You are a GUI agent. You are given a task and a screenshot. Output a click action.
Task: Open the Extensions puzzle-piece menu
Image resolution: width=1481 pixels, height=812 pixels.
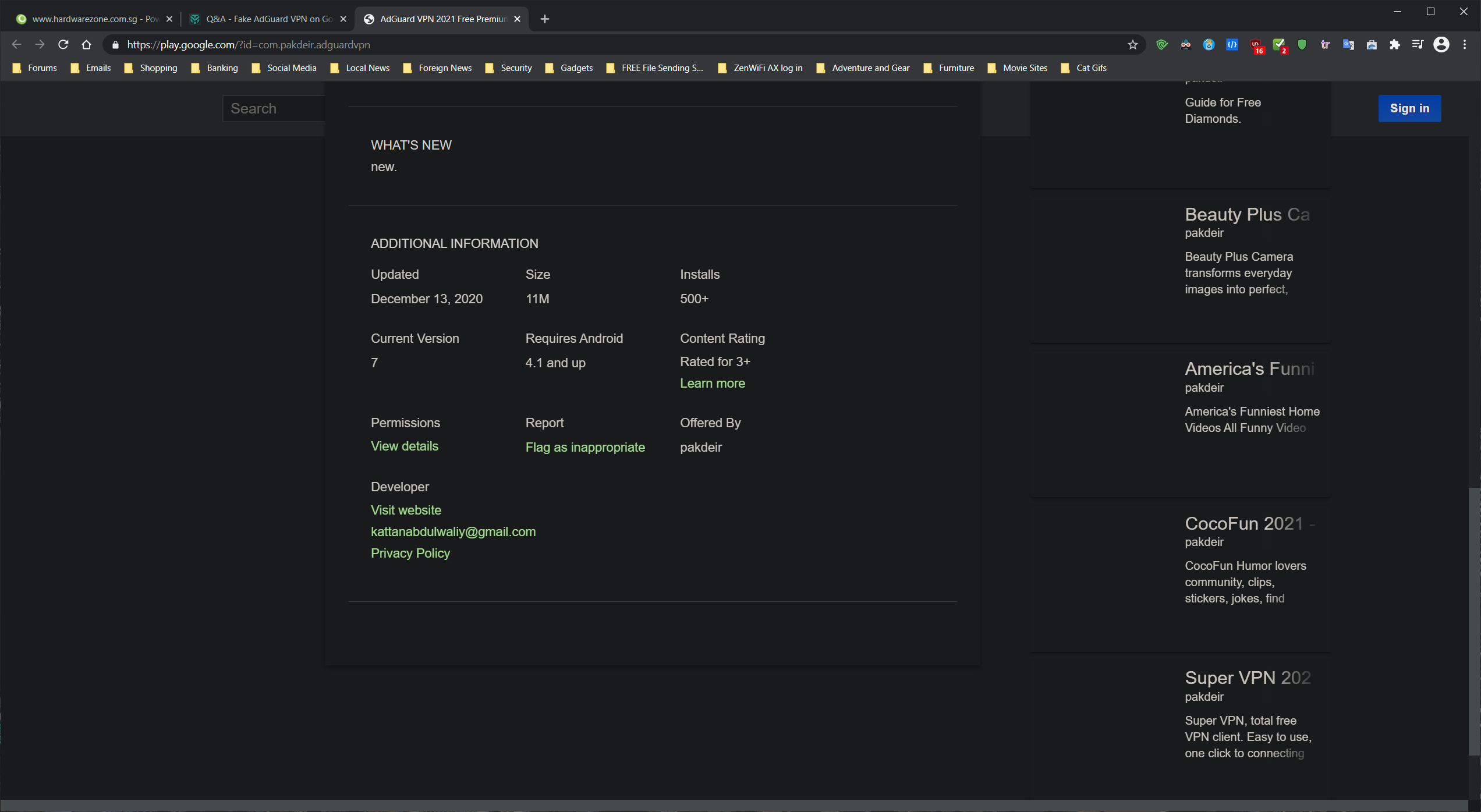click(x=1395, y=45)
